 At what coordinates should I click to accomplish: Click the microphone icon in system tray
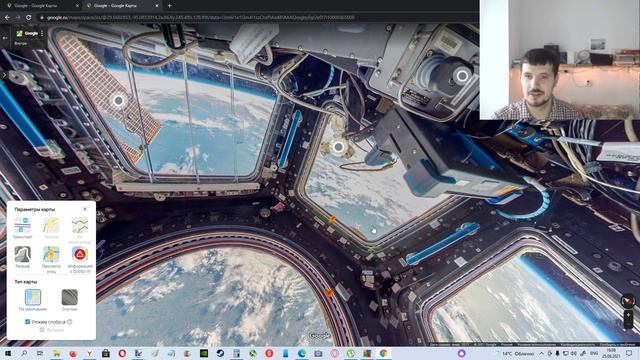(x=557, y=353)
